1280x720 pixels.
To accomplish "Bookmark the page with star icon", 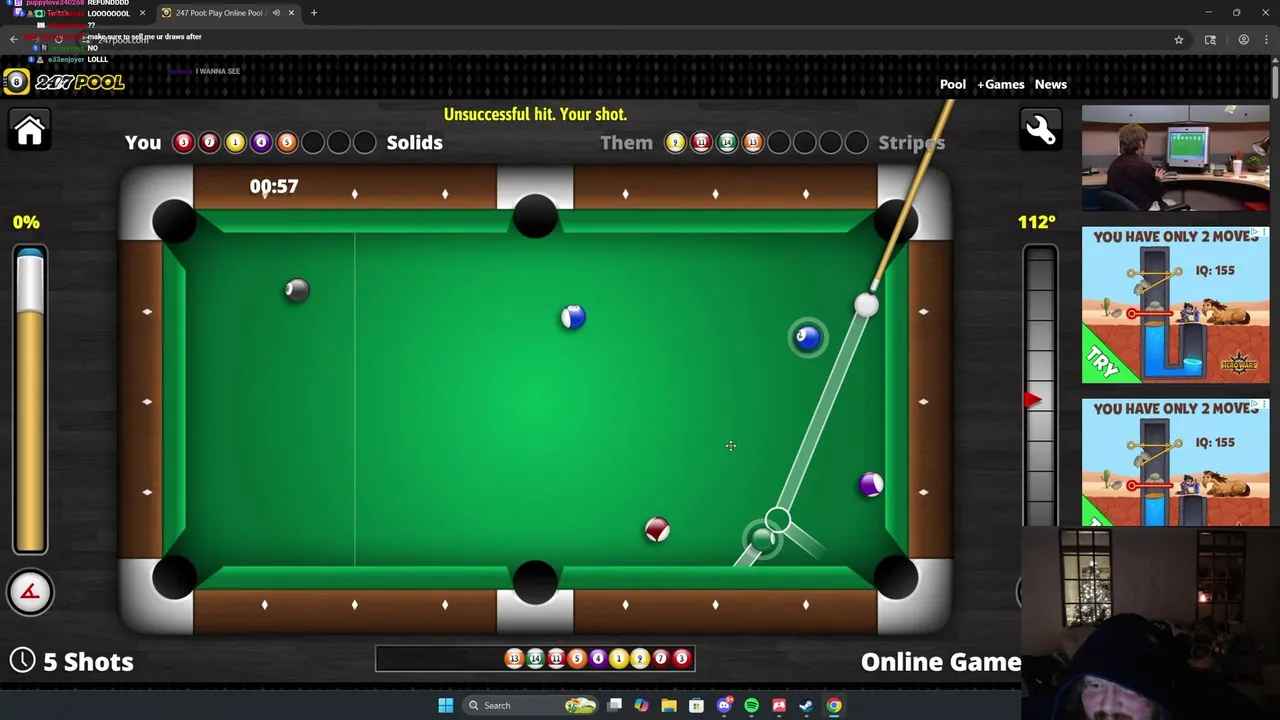I will (1179, 40).
